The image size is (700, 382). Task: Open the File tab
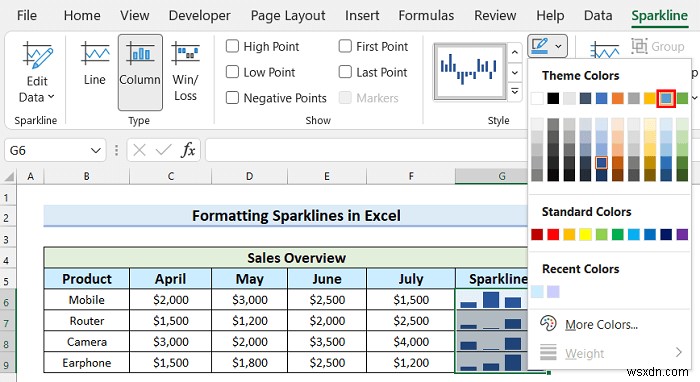(x=27, y=16)
